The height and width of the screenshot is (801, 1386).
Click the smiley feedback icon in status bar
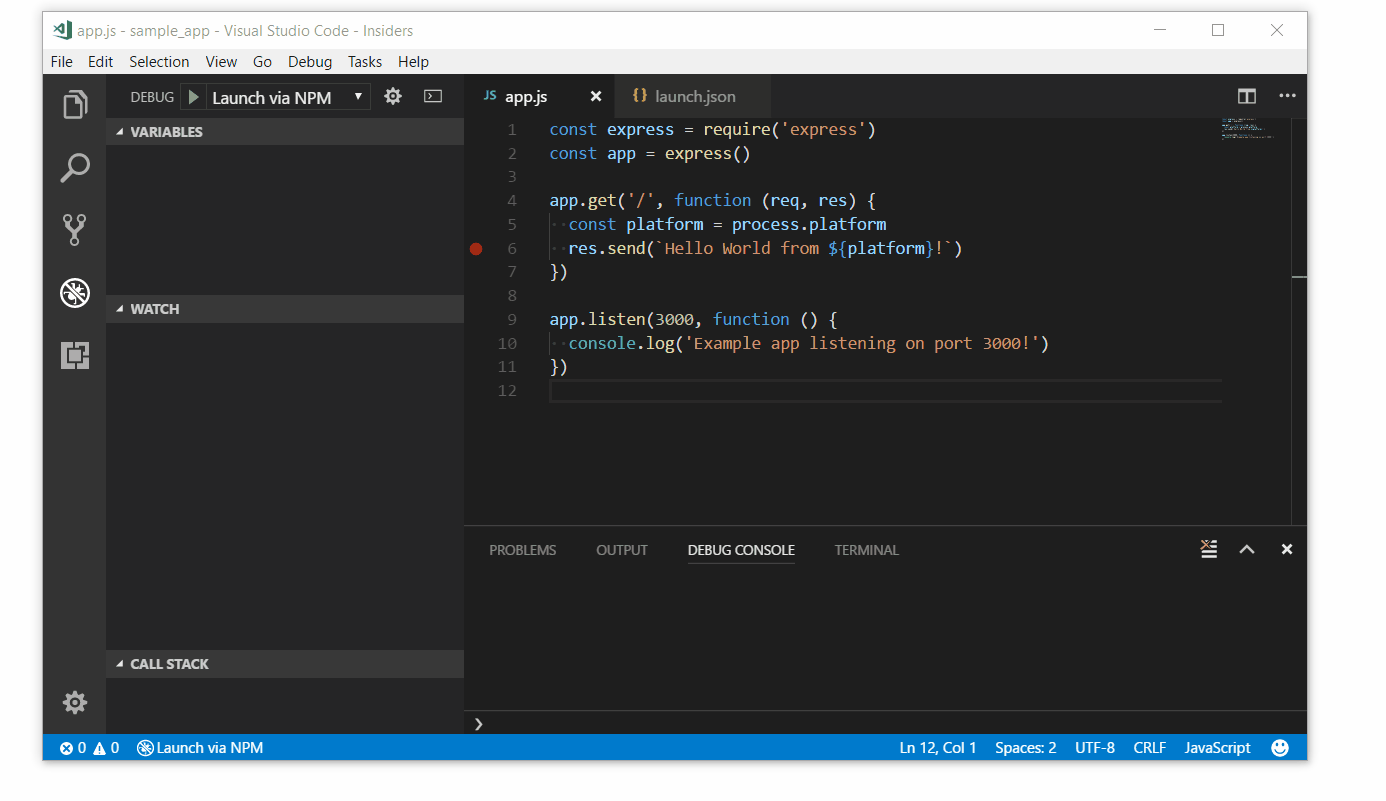coord(1280,747)
